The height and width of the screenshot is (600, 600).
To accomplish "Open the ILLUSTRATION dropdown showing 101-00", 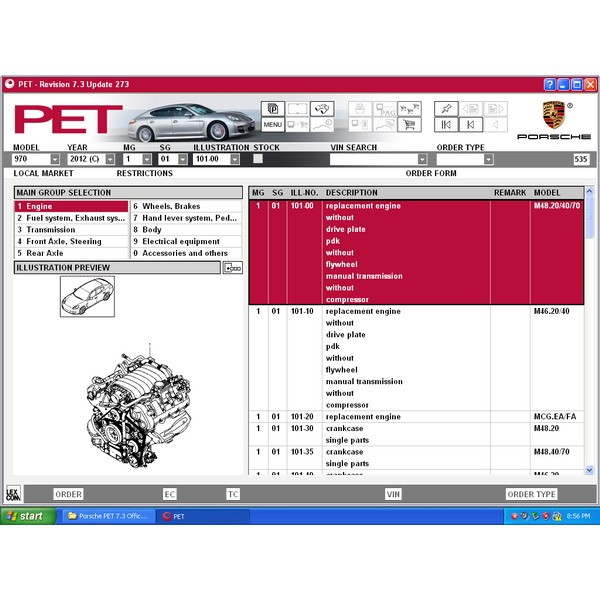I will click(x=235, y=159).
